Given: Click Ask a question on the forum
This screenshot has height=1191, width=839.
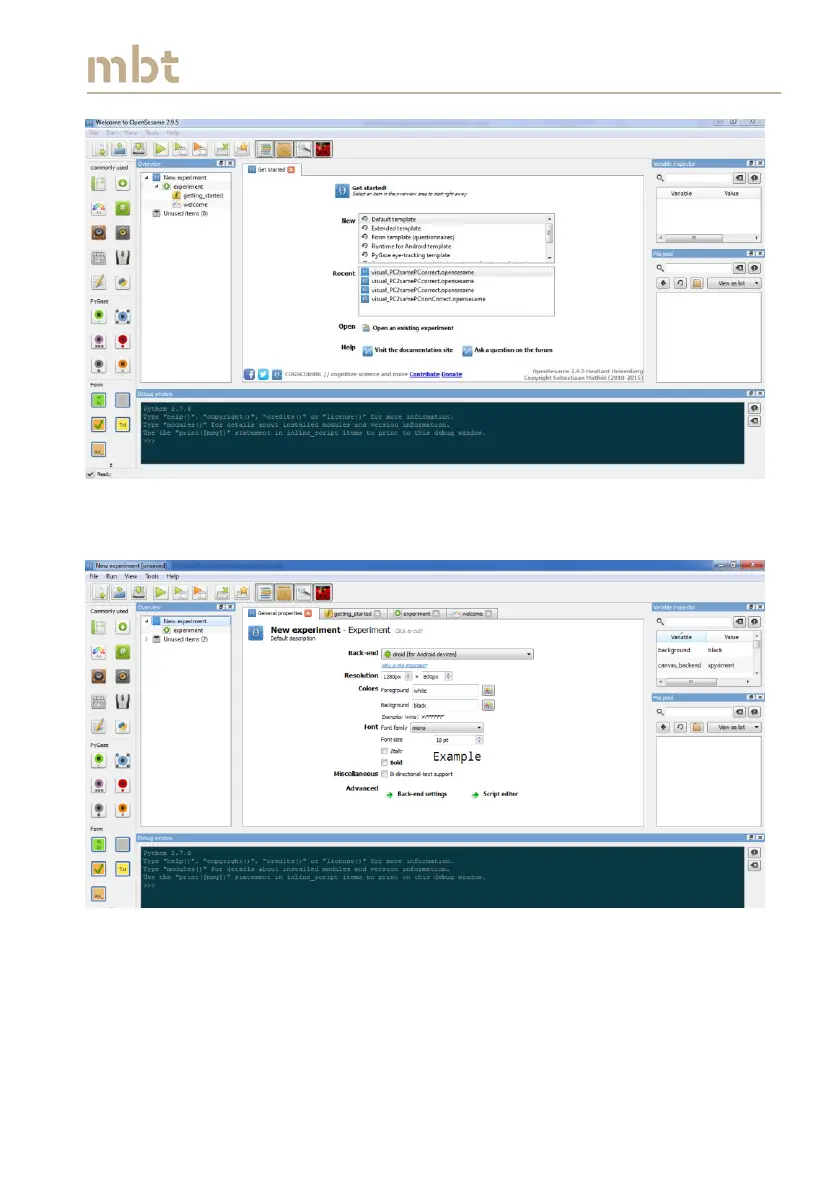Looking at the screenshot, I should pyautogui.click(x=507, y=350).
